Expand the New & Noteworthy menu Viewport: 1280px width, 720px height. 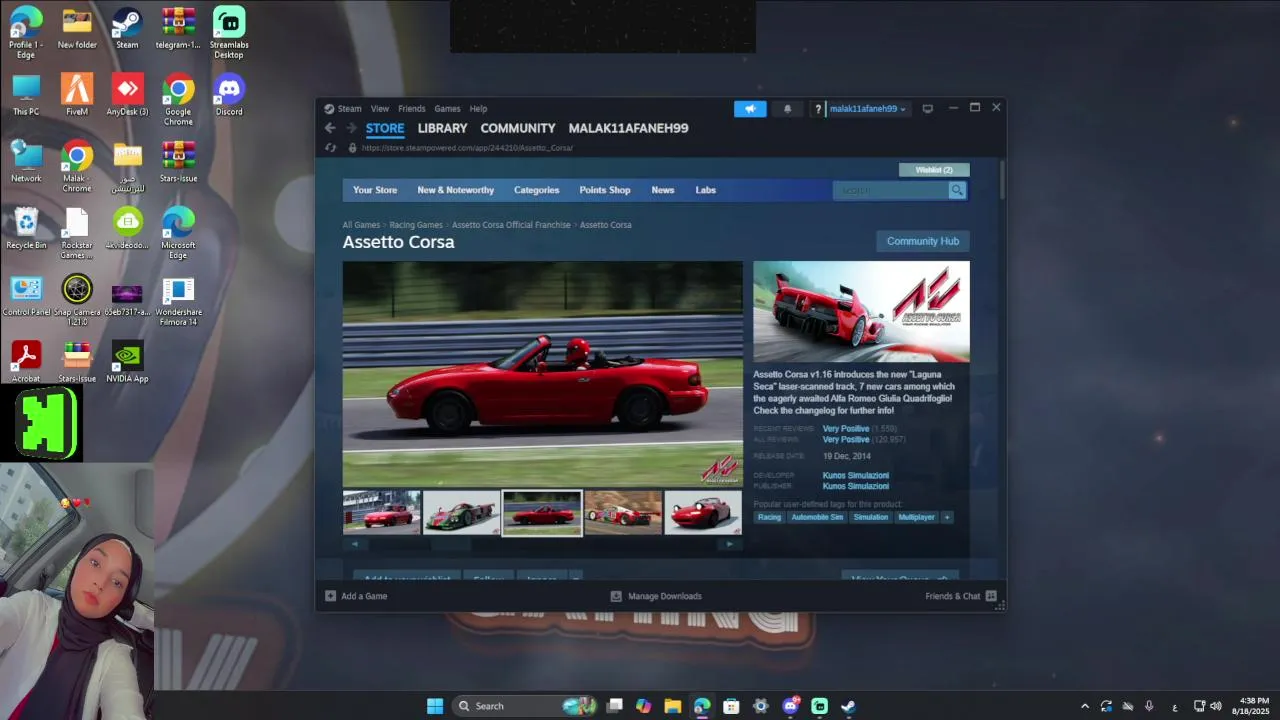(x=456, y=190)
